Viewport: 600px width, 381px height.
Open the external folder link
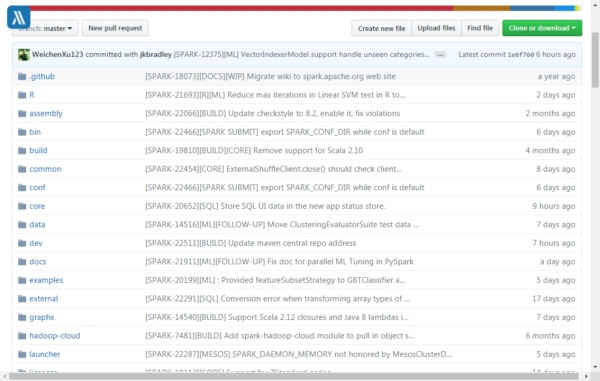[44, 299]
